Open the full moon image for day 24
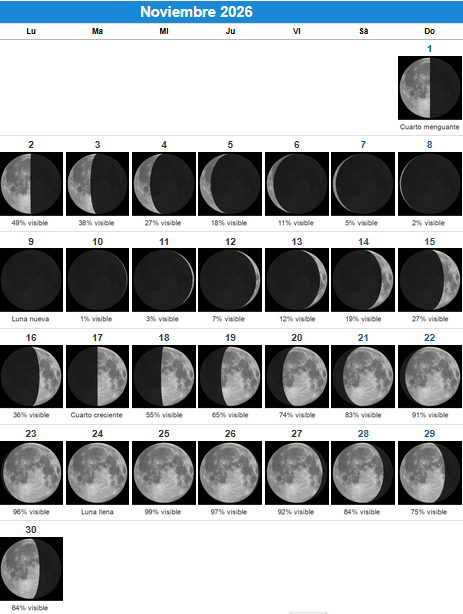 (x=98, y=473)
